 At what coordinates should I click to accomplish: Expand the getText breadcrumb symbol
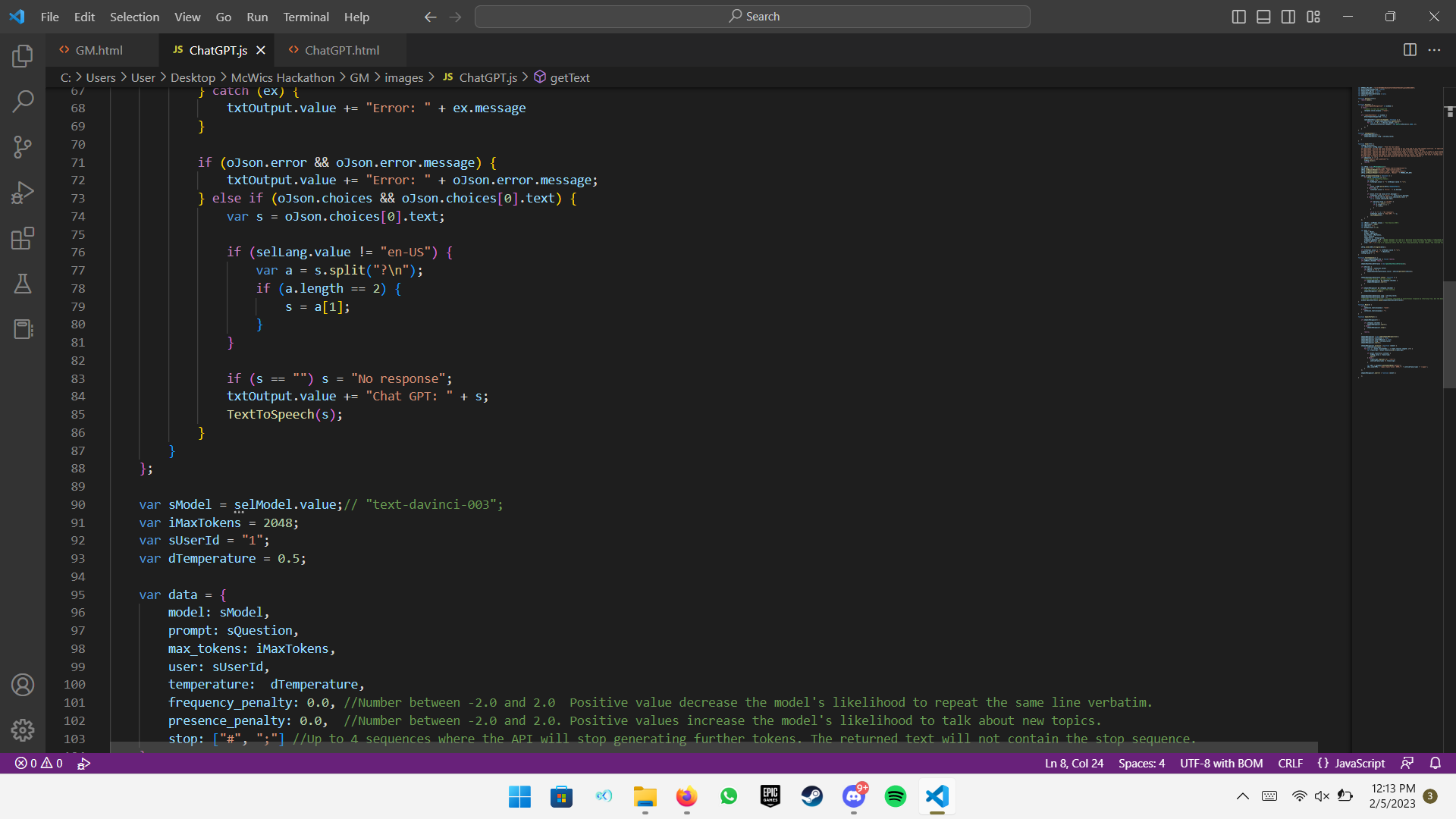[569, 77]
